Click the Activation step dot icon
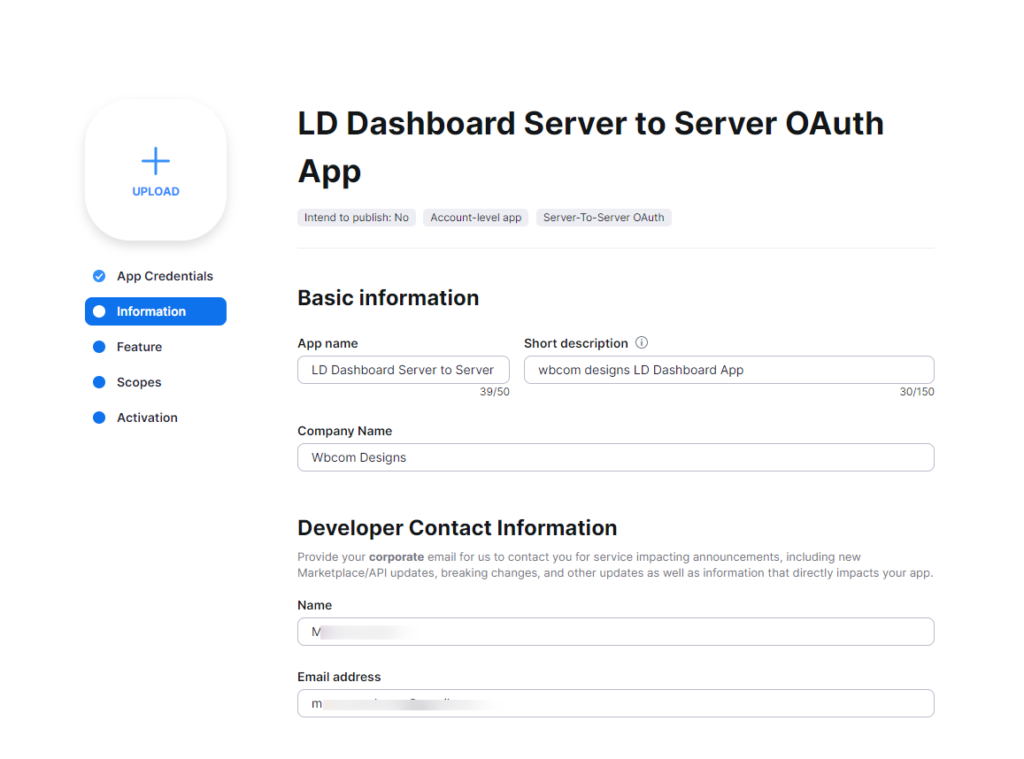 pyautogui.click(x=99, y=418)
